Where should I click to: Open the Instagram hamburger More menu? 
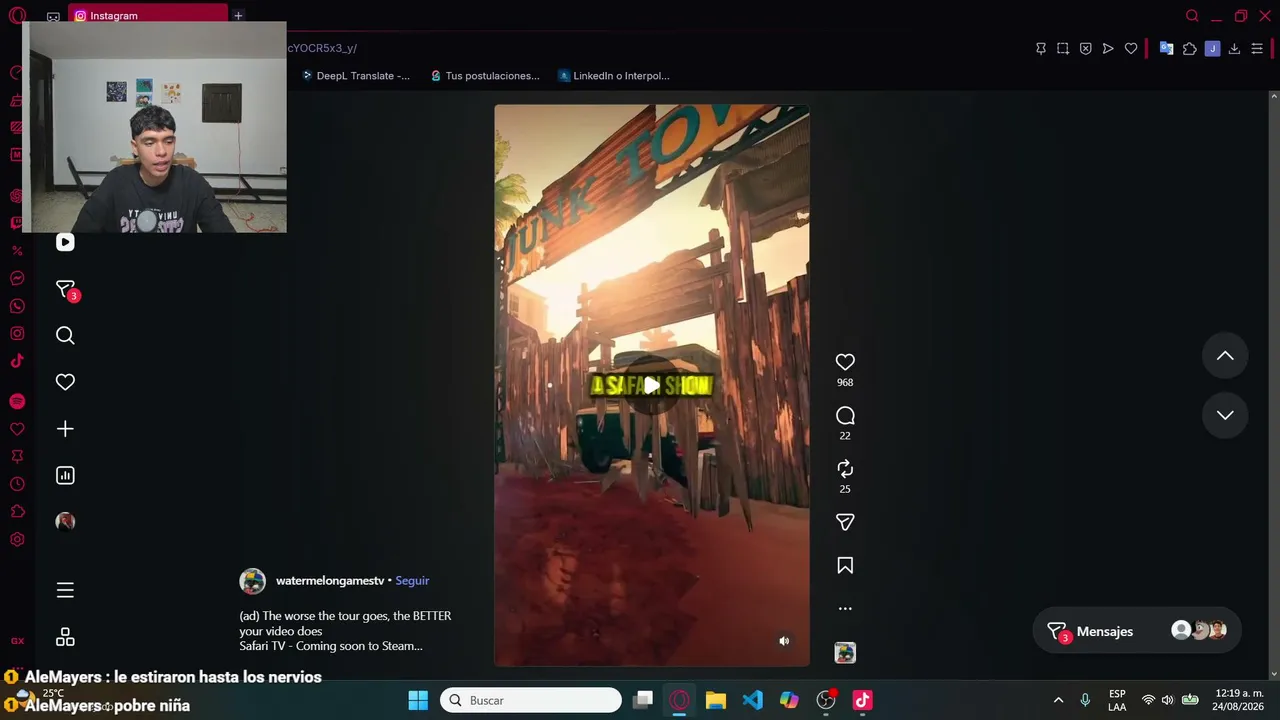tap(65, 590)
